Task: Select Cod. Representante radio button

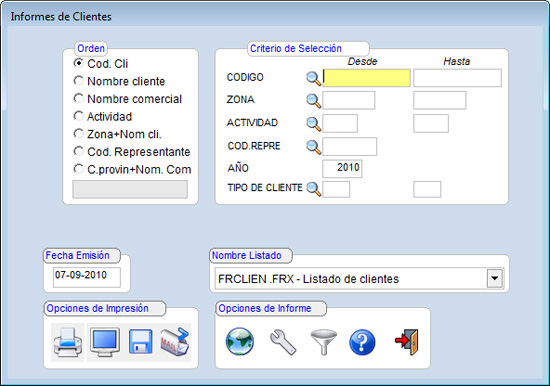Action: 132,152
